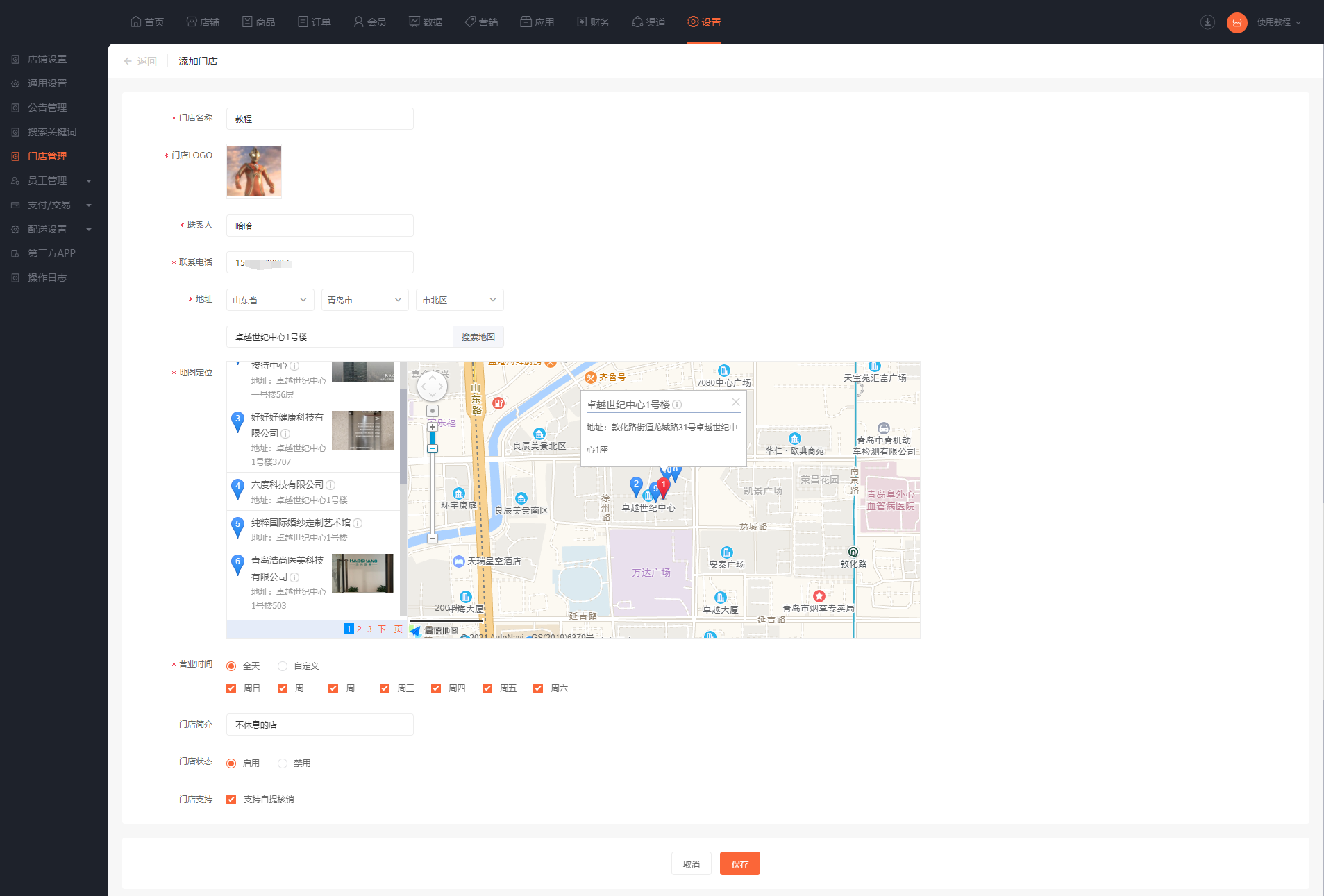
Task: Open the 商品 top menu
Action: pos(258,22)
